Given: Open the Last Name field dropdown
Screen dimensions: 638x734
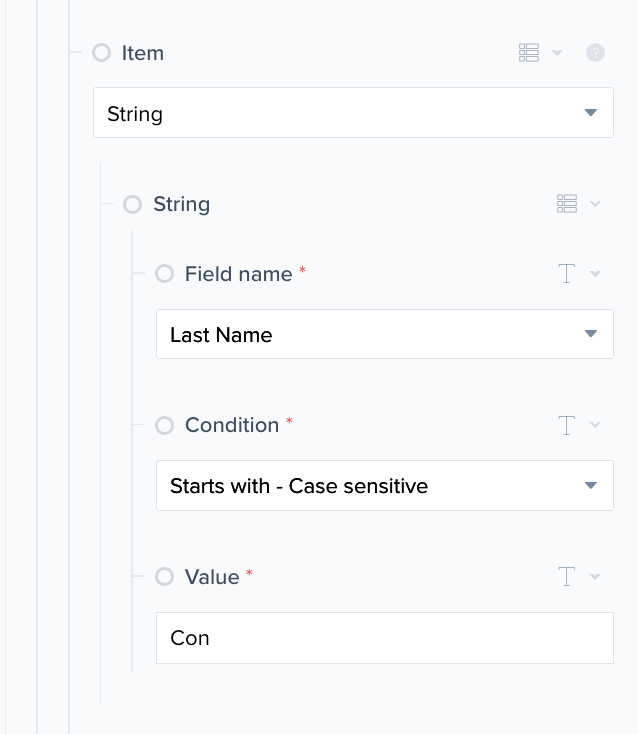Looking at the screenshot, I should coord(384,334).
